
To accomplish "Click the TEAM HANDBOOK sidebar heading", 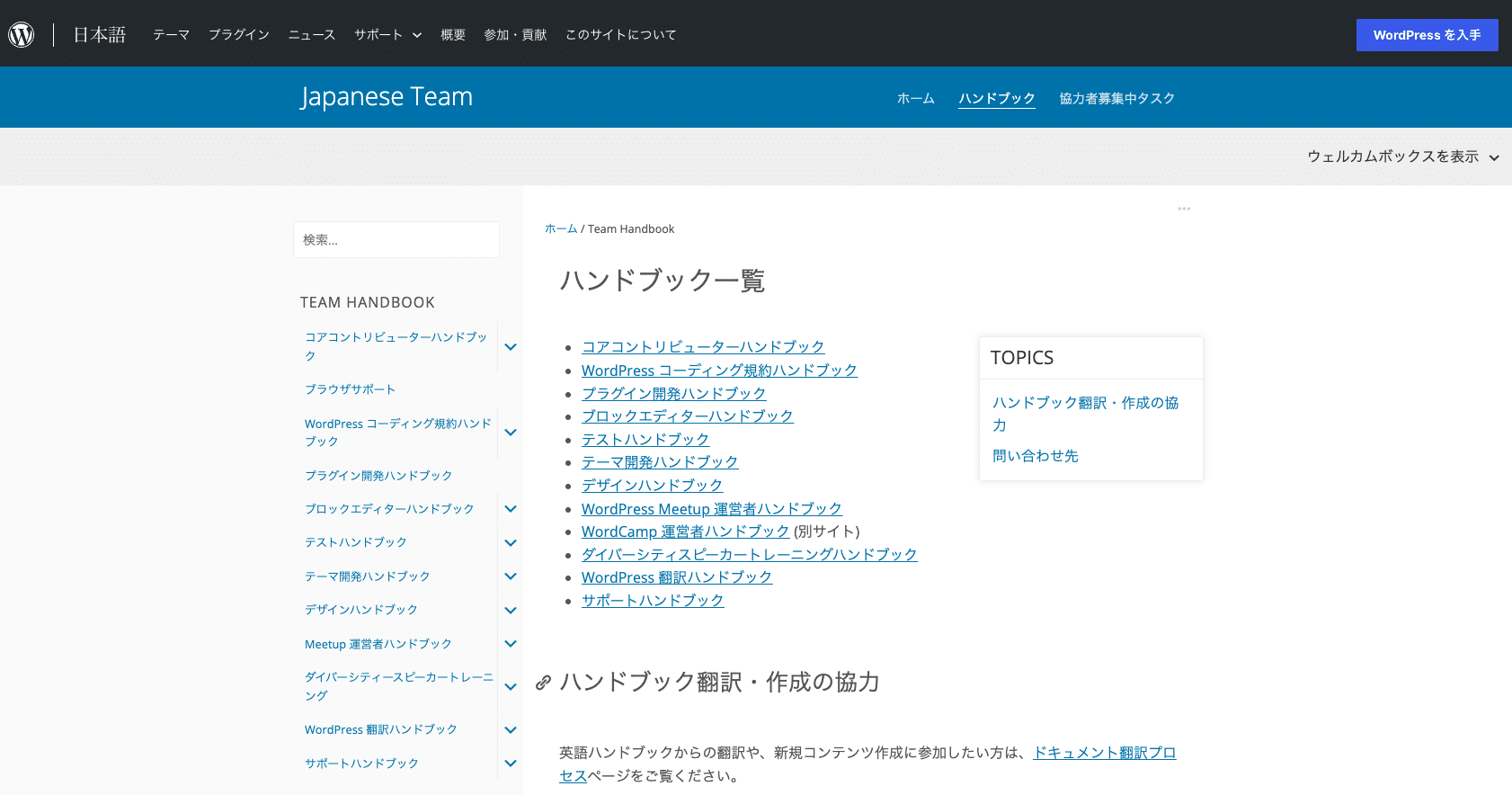I will click(x=368, y=302).
